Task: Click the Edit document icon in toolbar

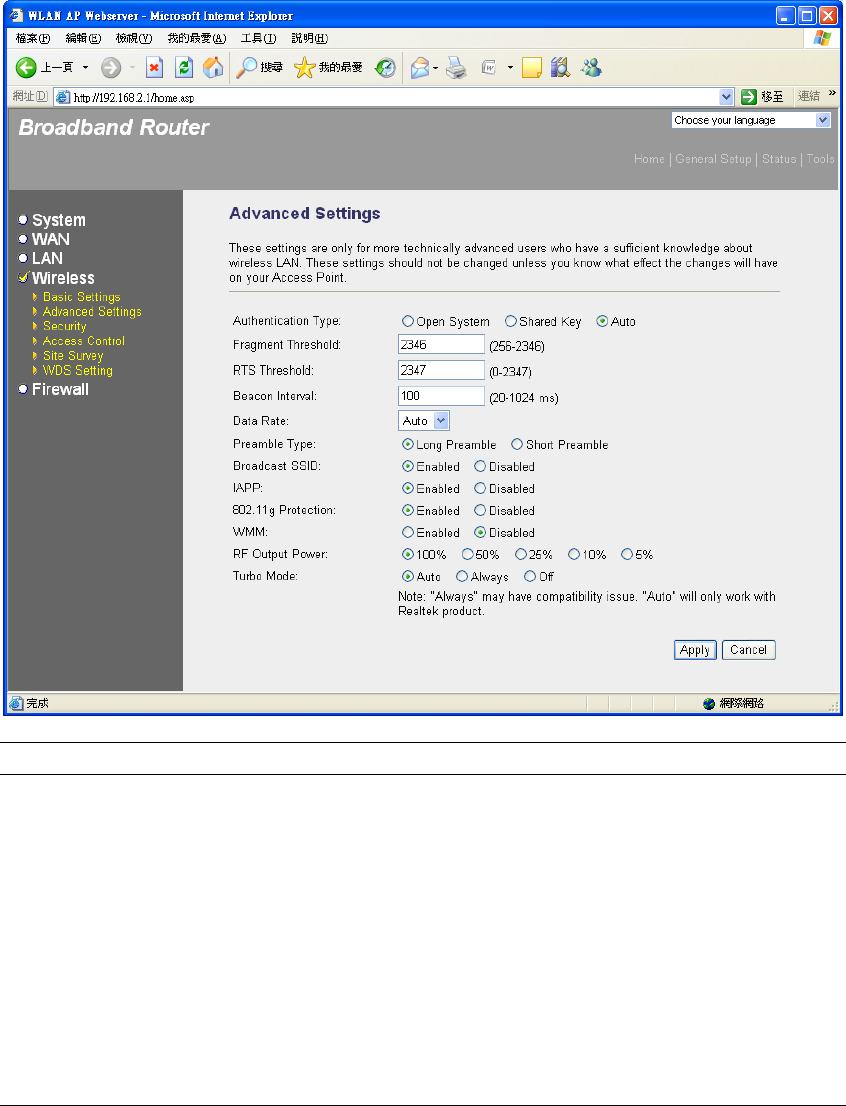Action: [x=488, y=68]
